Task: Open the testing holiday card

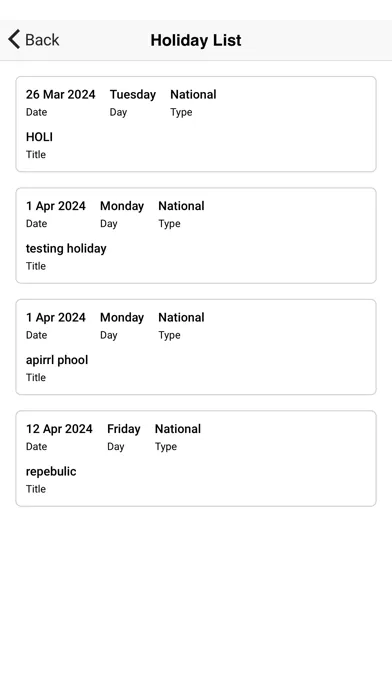Action: pyautogui.click(x=196, y=236)
